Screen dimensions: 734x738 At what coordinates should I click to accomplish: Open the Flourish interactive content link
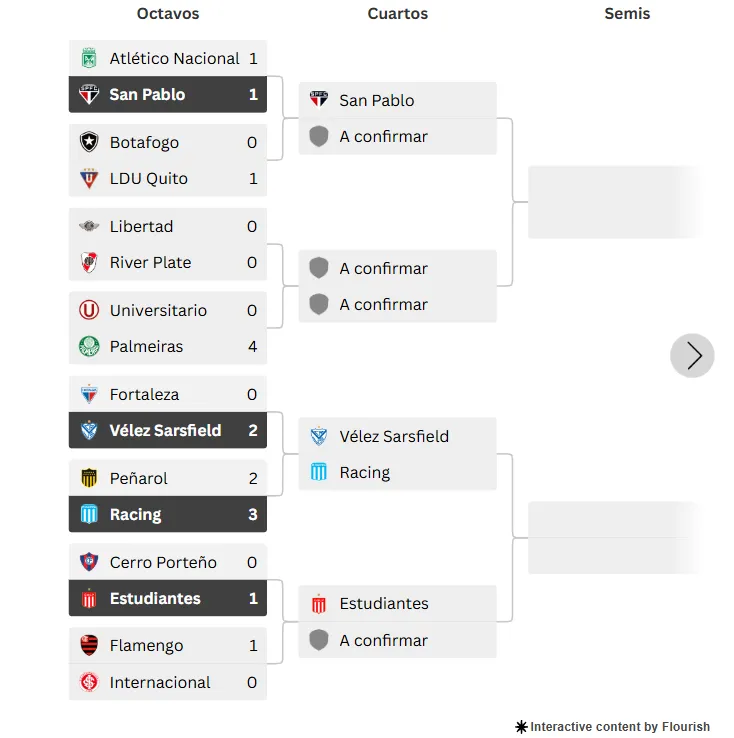[612, 727]
